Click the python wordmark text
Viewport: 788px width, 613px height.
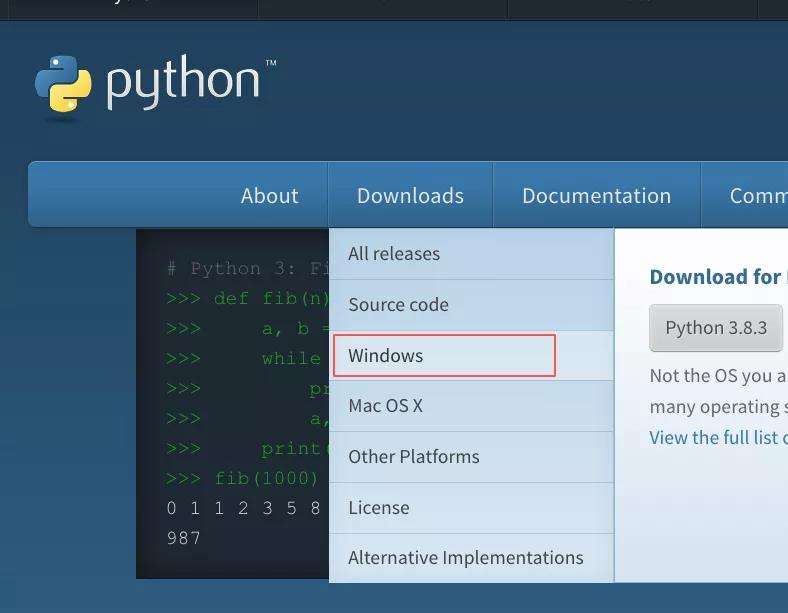point(185,84)
